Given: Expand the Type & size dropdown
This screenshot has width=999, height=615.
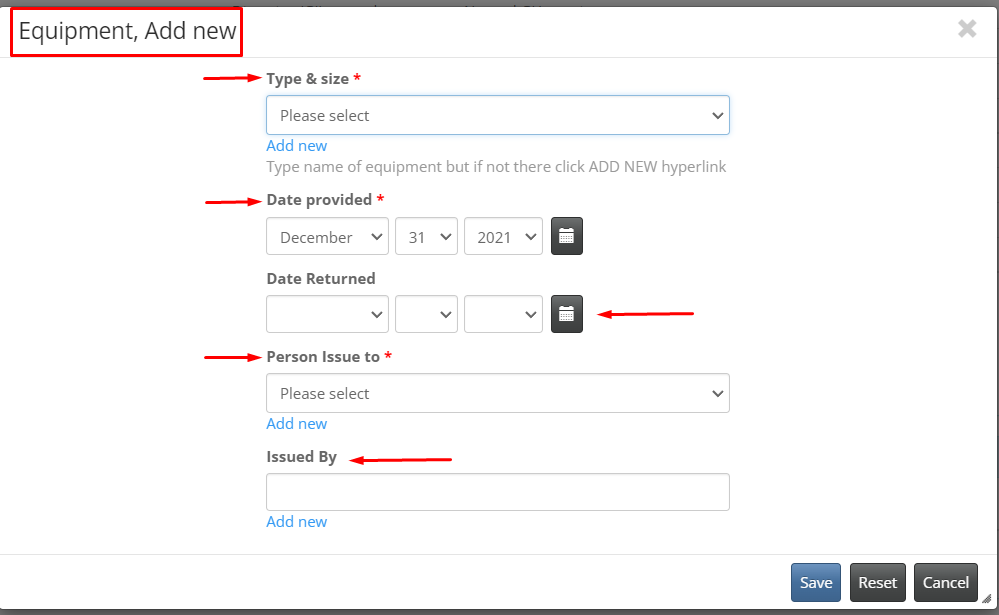Looking at the screenshot, I should click(x=498, y=115).
